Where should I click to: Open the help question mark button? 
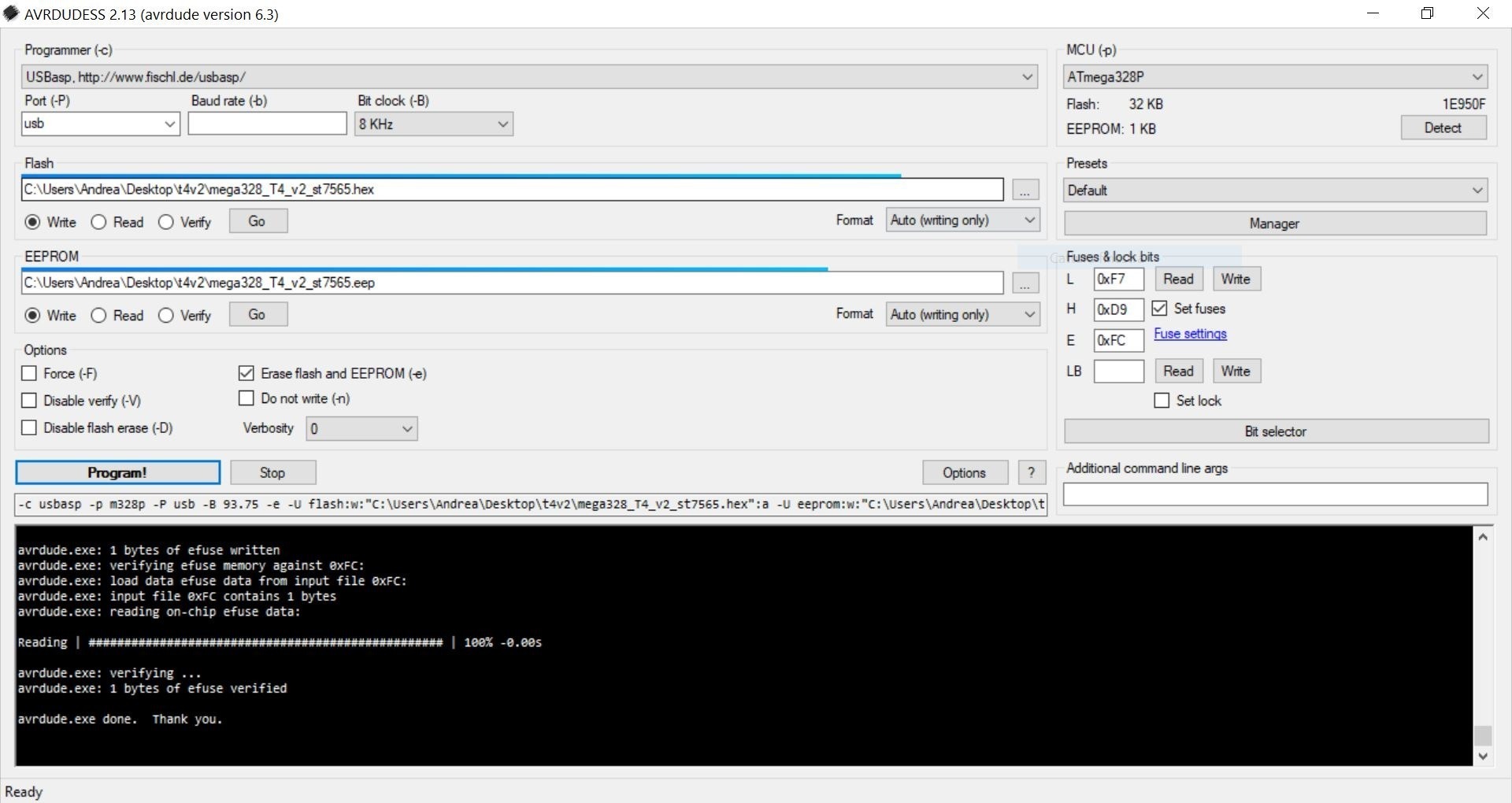click(1031, 472)
